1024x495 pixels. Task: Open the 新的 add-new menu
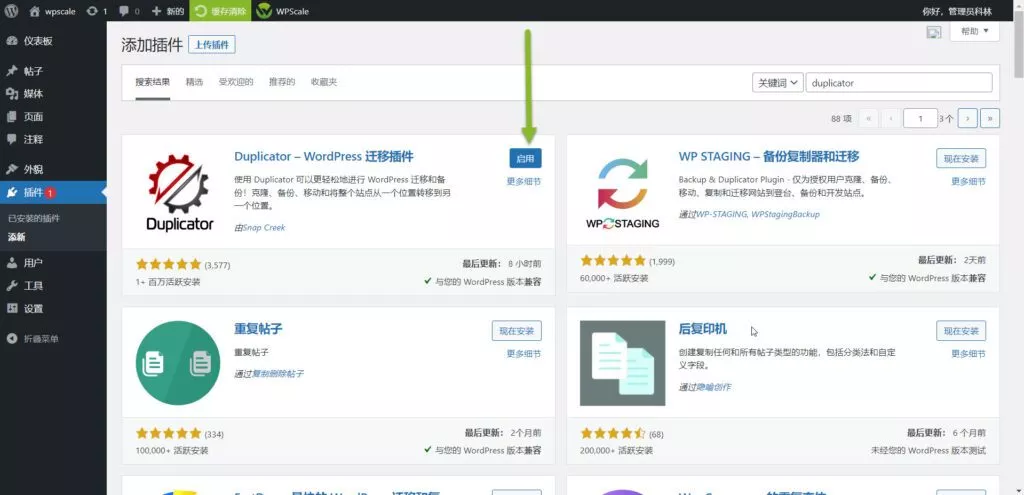(168, 11)
